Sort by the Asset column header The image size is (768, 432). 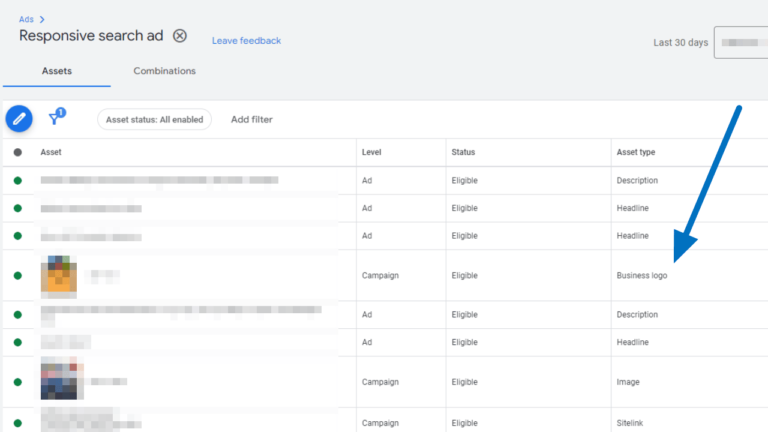(51, 152)
